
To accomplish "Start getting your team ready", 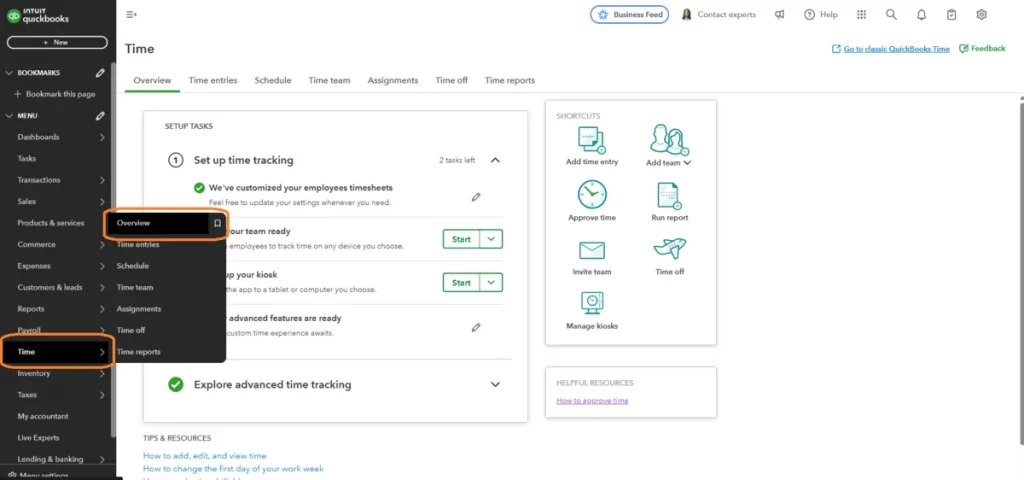I will [461, 239].
